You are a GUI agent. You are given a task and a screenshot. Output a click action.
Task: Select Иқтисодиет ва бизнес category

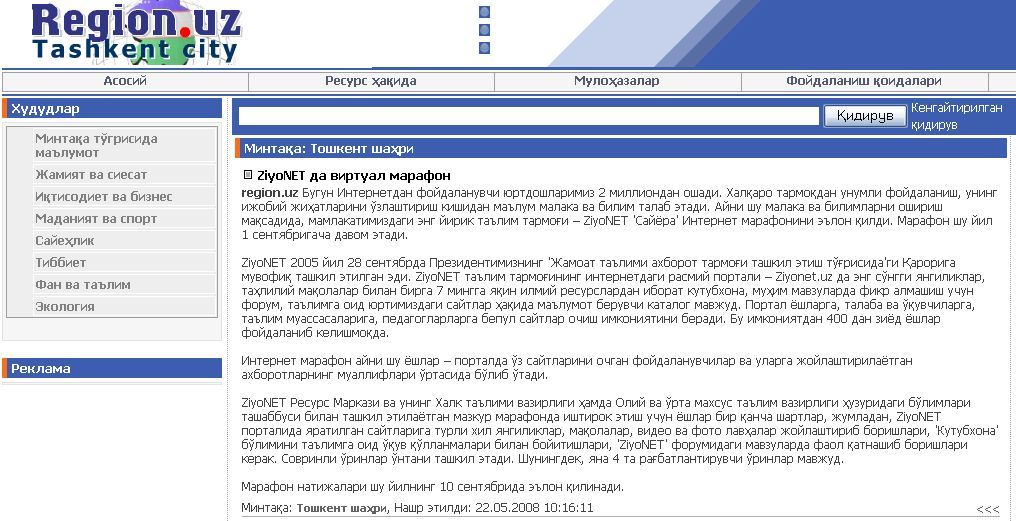pos(124,196)
